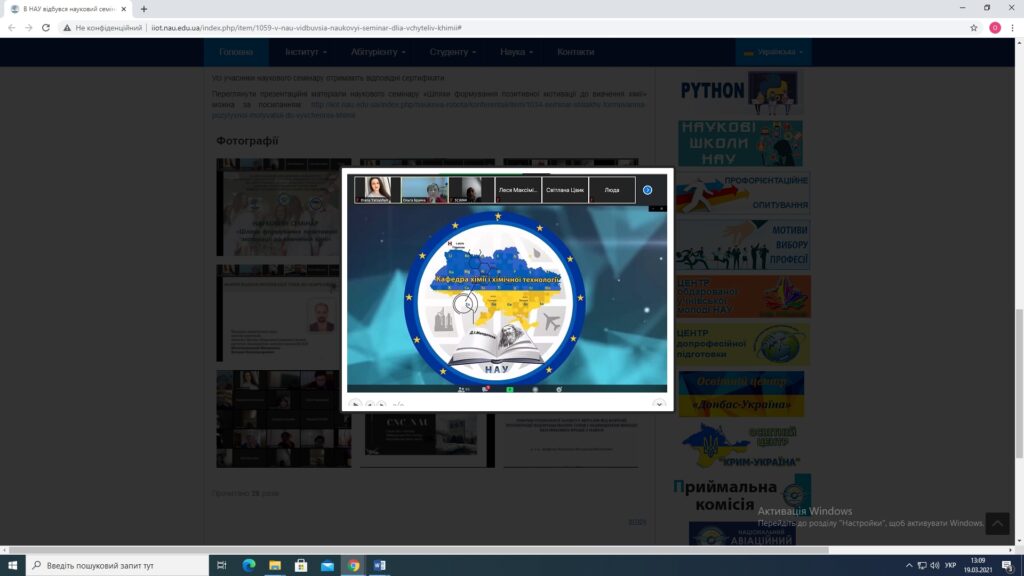Close the photo lightbox using its bottom-right button

click(659, 404)
